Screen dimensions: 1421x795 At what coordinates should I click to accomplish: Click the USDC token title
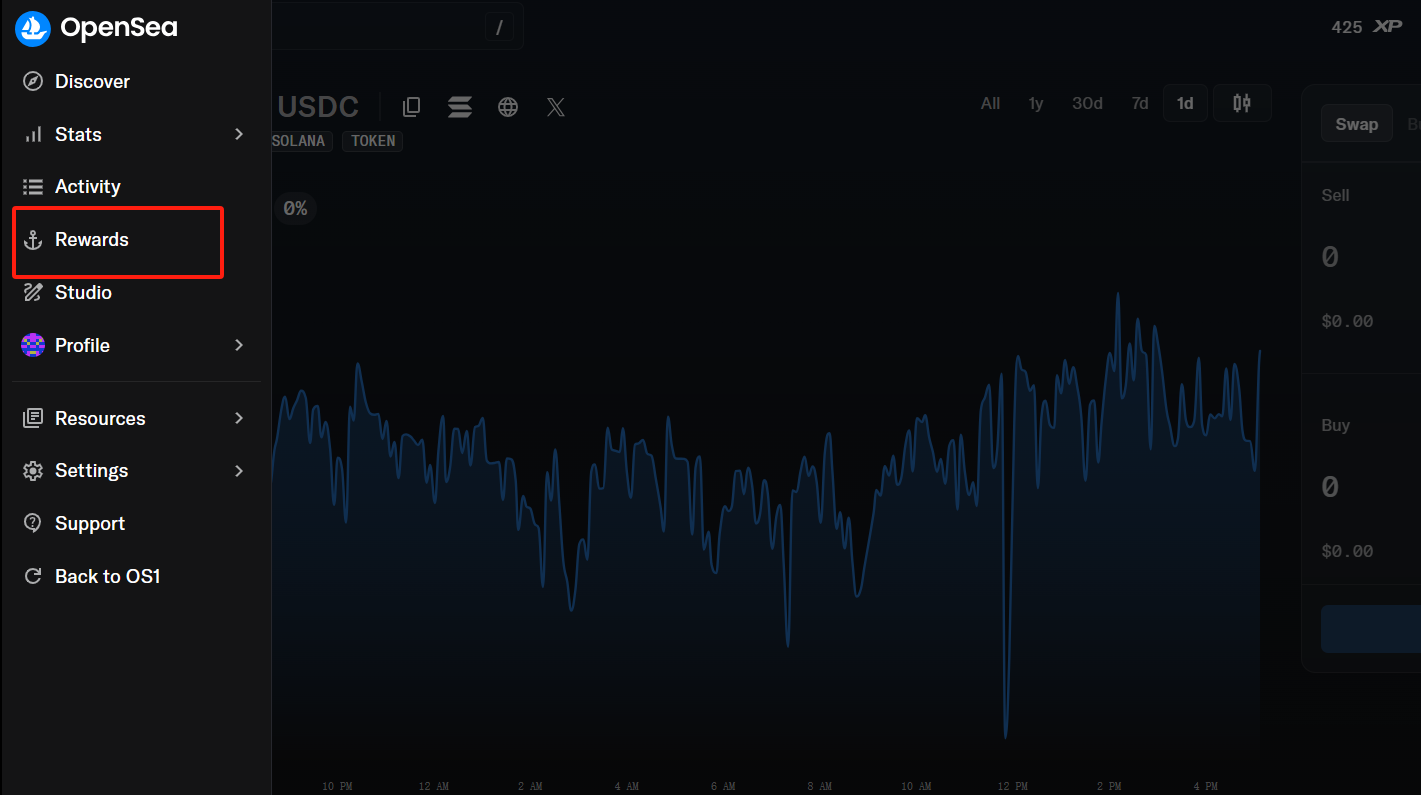318,106
